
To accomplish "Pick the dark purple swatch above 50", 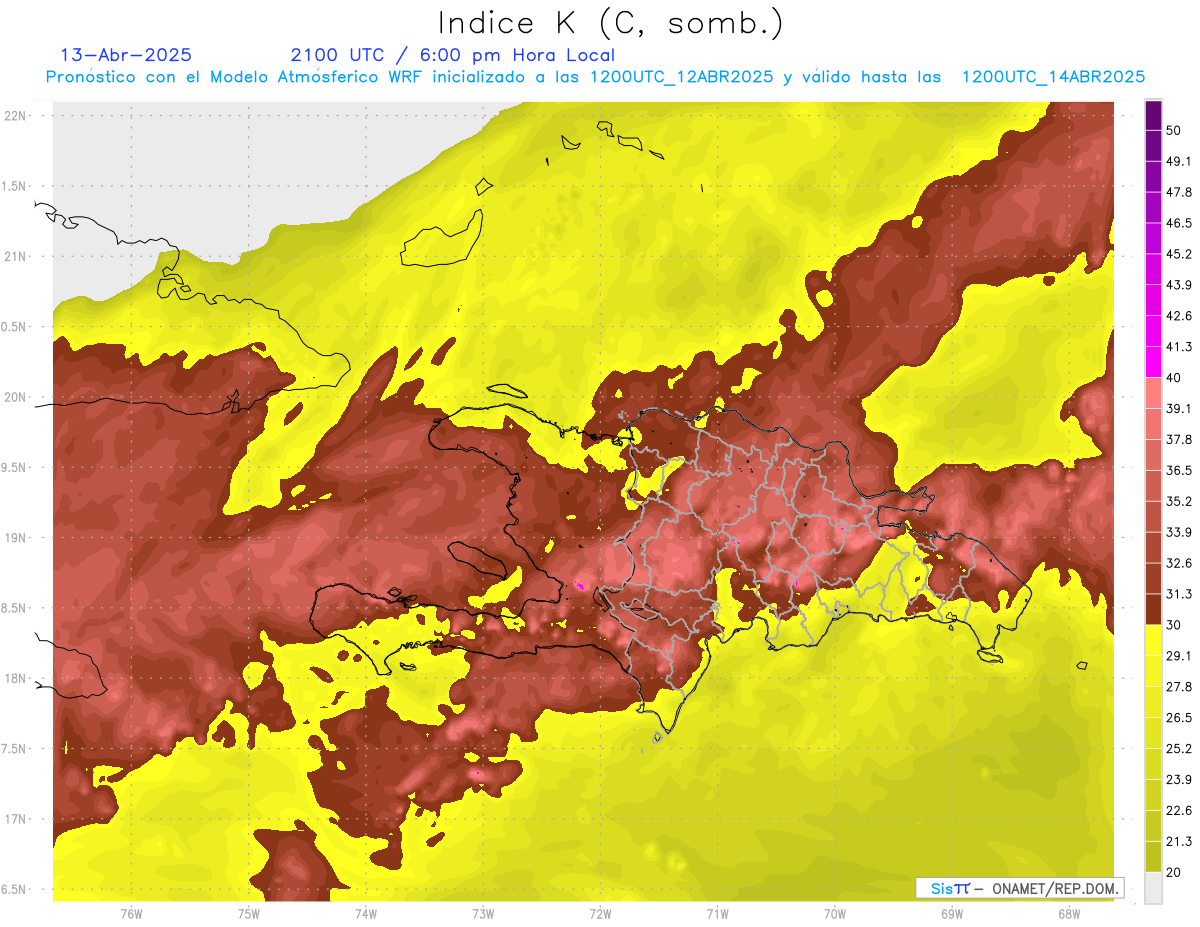I will [1153, 115].
